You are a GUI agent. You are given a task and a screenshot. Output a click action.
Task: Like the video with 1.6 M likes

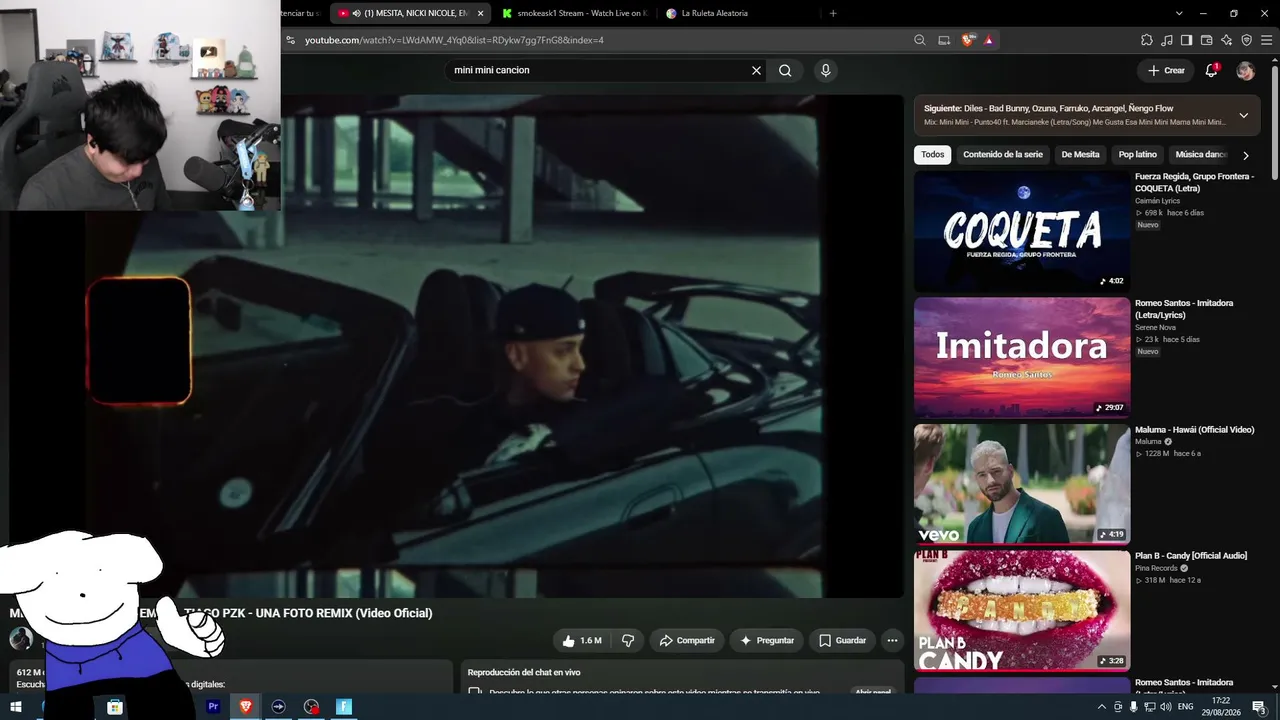tap(582, 640)
